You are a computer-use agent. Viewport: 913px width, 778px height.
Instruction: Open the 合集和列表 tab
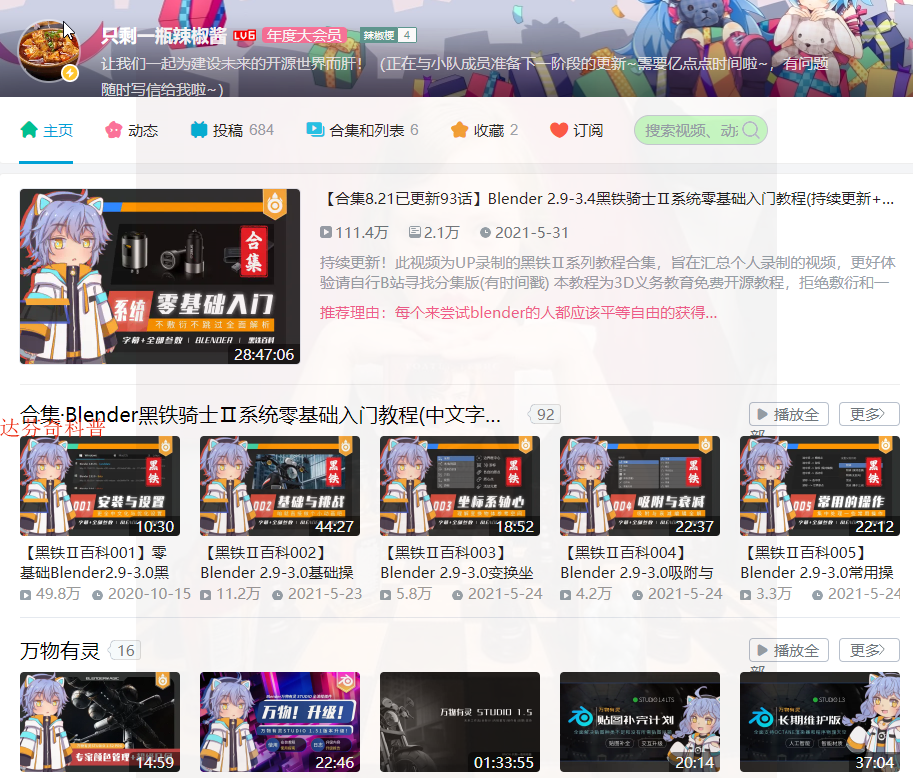coord(362,130)
